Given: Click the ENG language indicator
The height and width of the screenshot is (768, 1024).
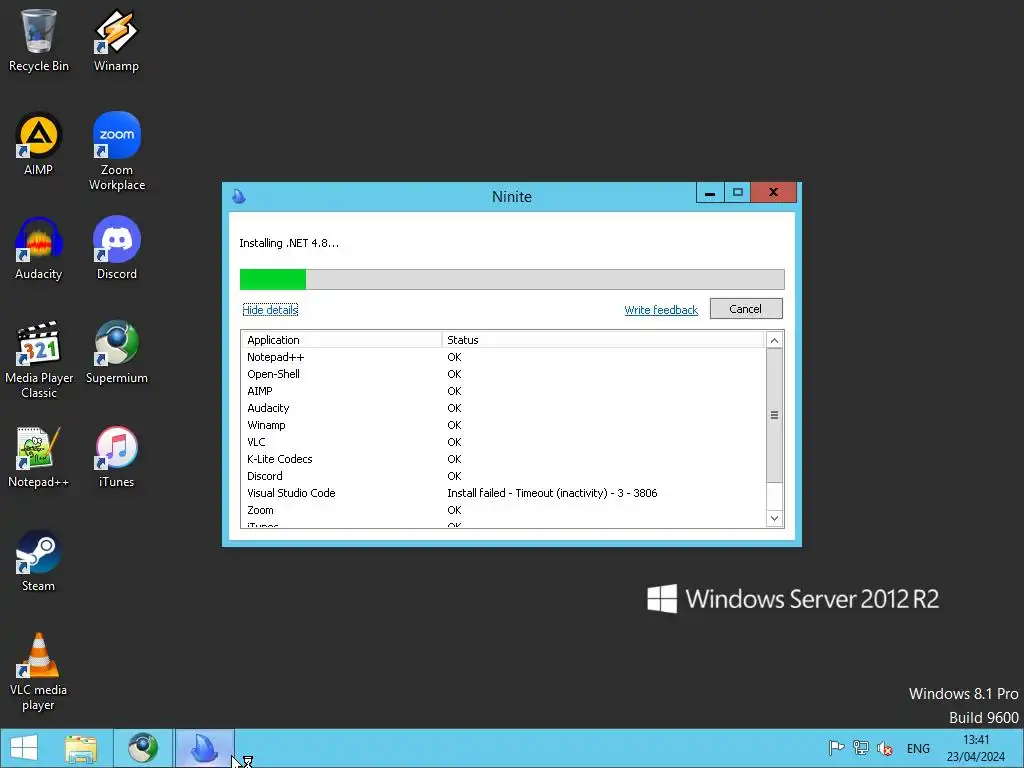Looking at the screenshot, I should pos(918,748).
